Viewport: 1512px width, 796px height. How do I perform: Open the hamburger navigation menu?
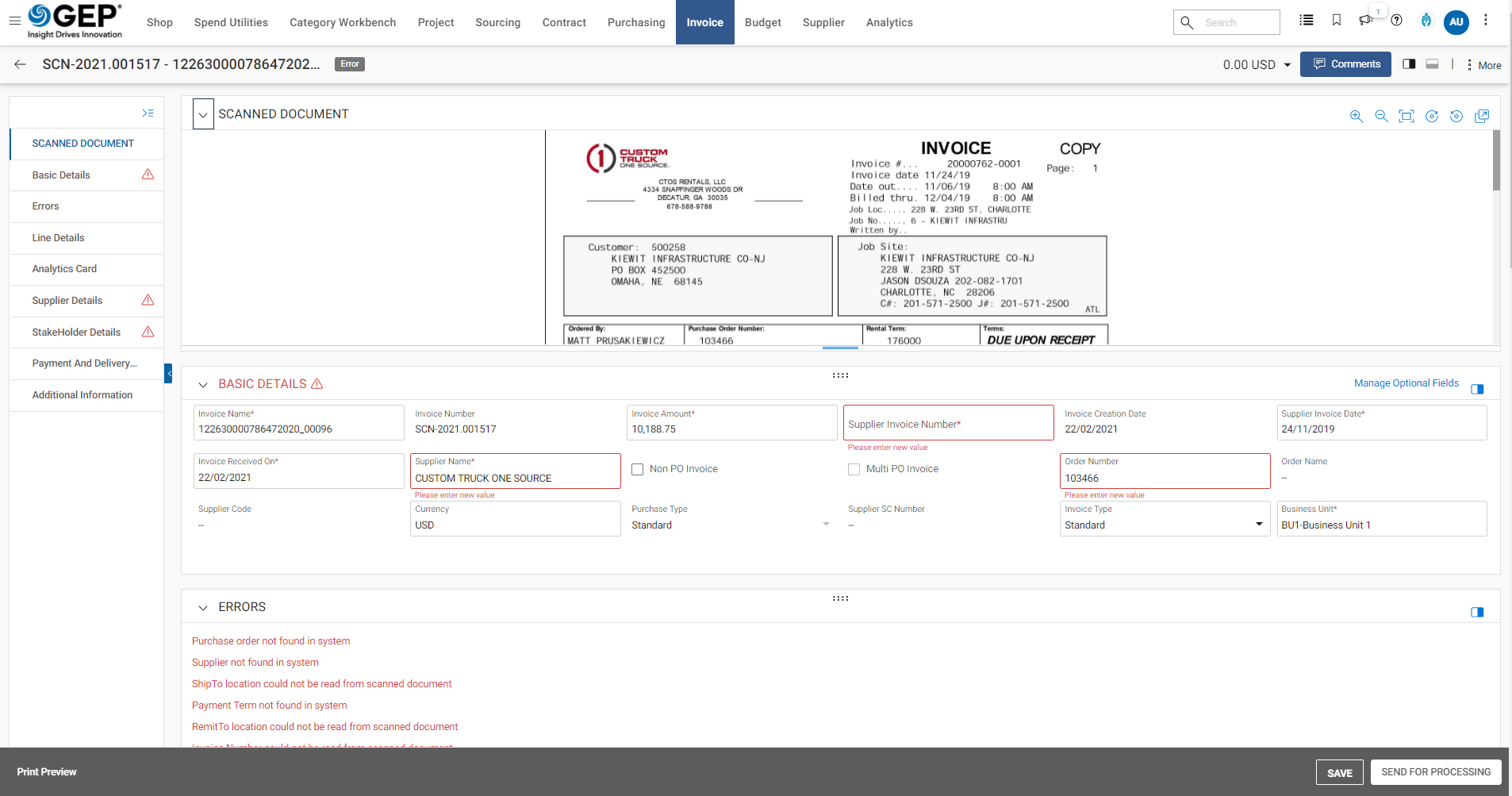click(x=14, y=21)
